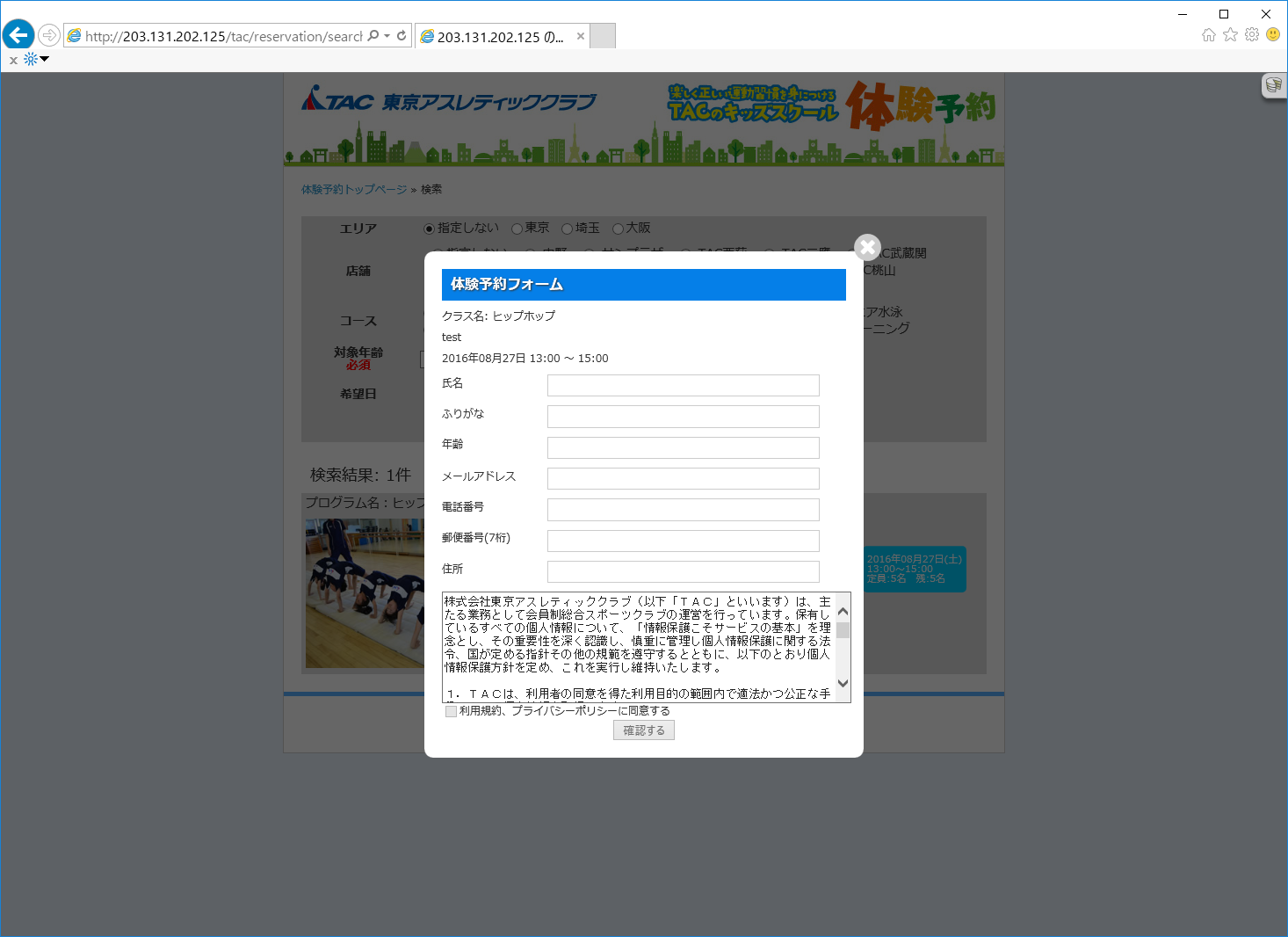Open favorites star icon

tap(1230, 34)
